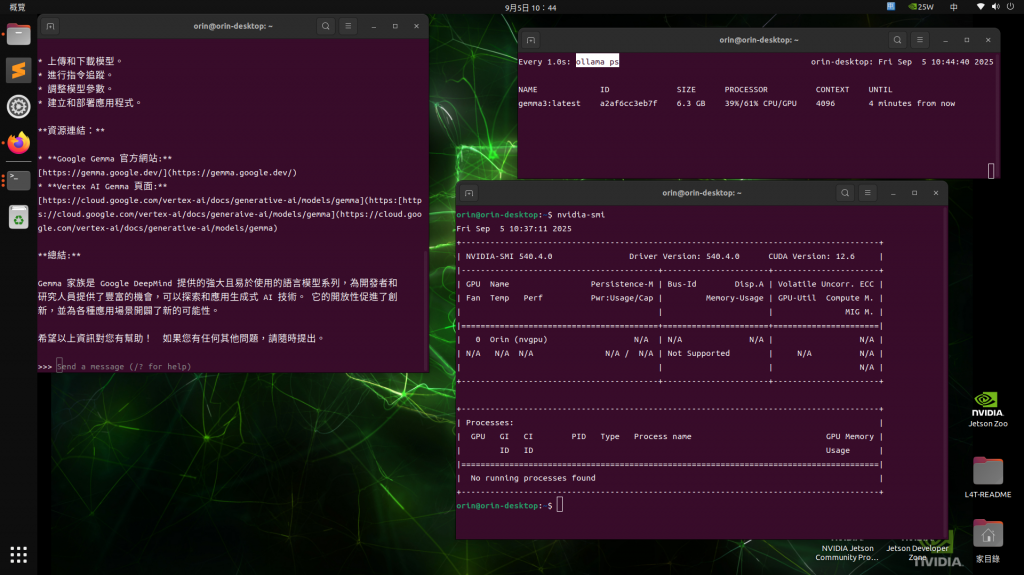
Task: Open new tab in ollama chat terminal
Action: [50, 26]
